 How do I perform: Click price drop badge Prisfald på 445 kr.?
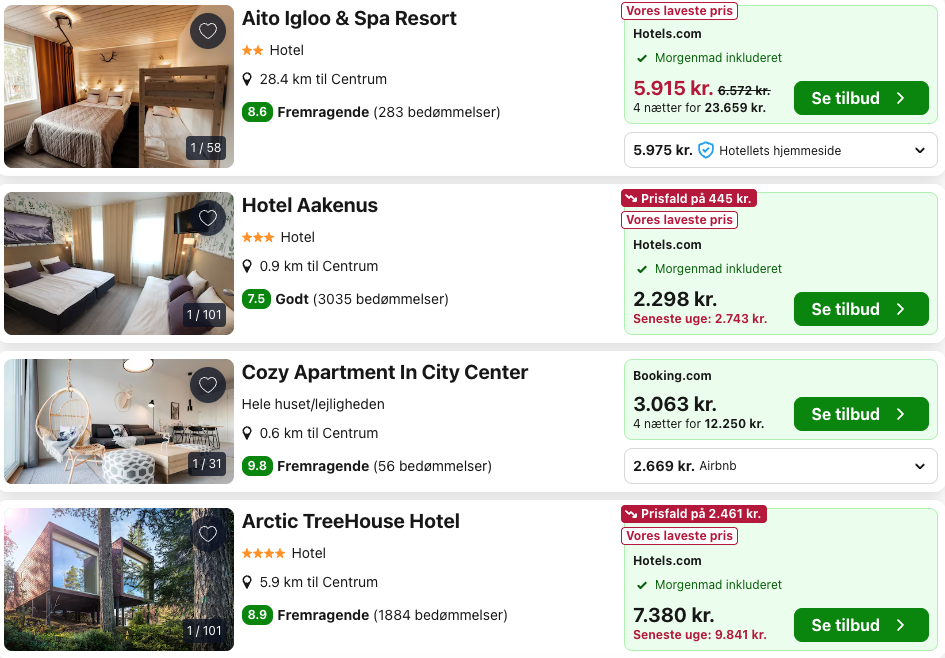coord(689,199)
